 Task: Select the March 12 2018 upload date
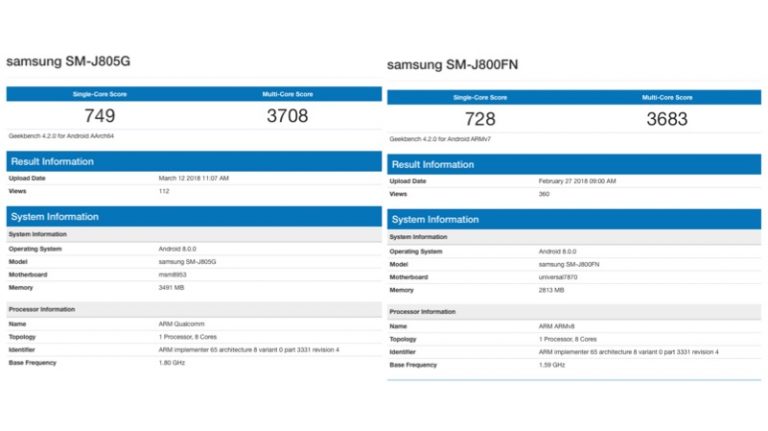[x=194, y=178]
